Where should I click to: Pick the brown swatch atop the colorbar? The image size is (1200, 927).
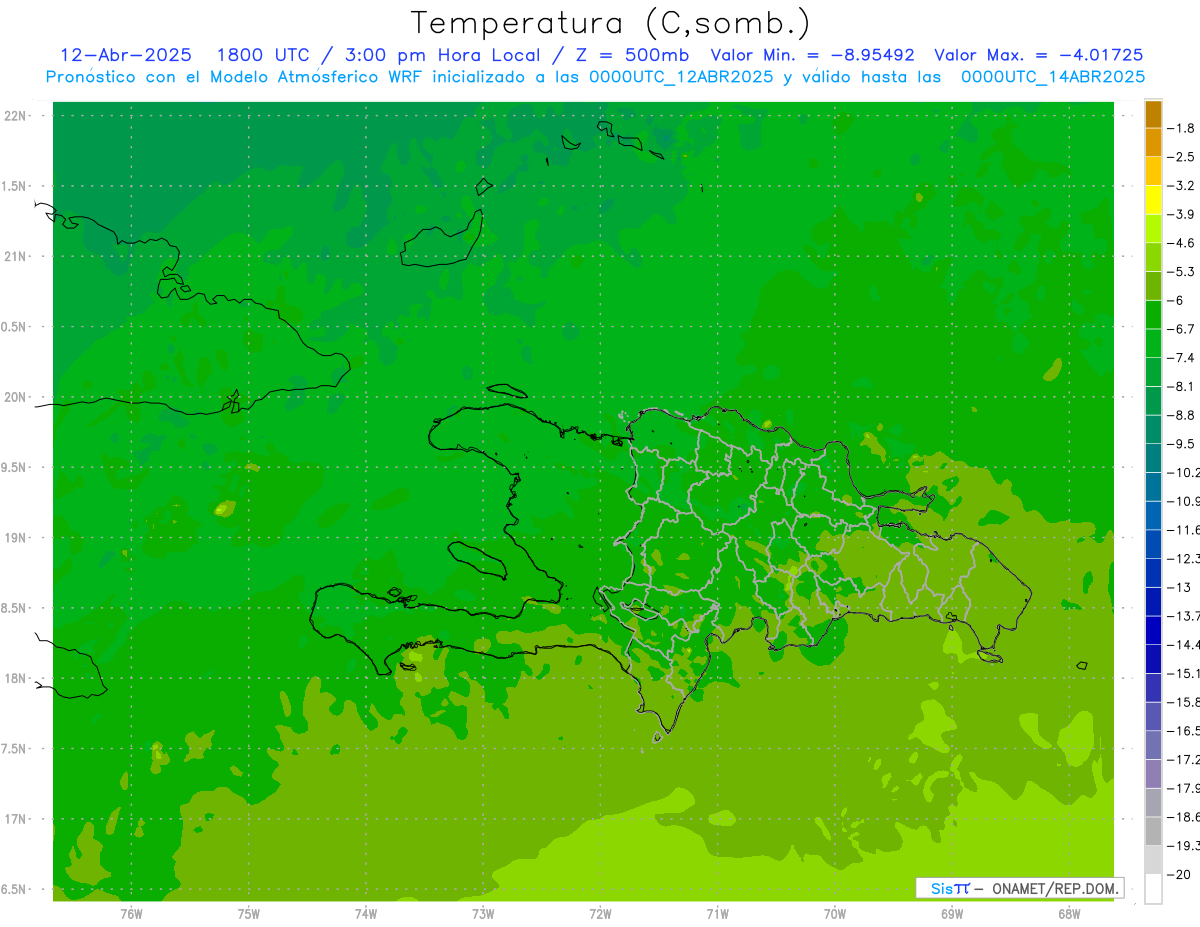1153,114
